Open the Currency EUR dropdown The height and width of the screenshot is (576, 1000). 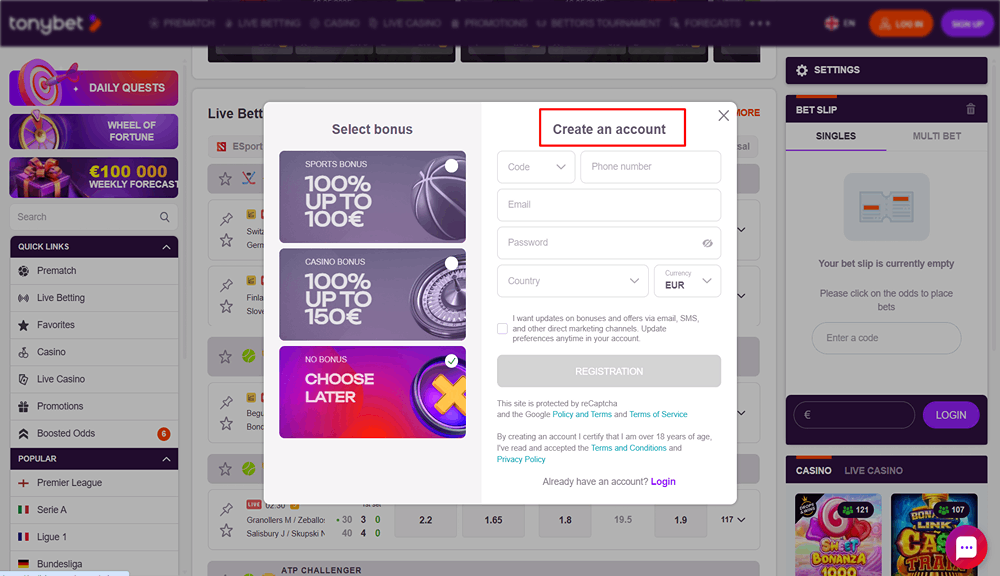tap(688, 281)
